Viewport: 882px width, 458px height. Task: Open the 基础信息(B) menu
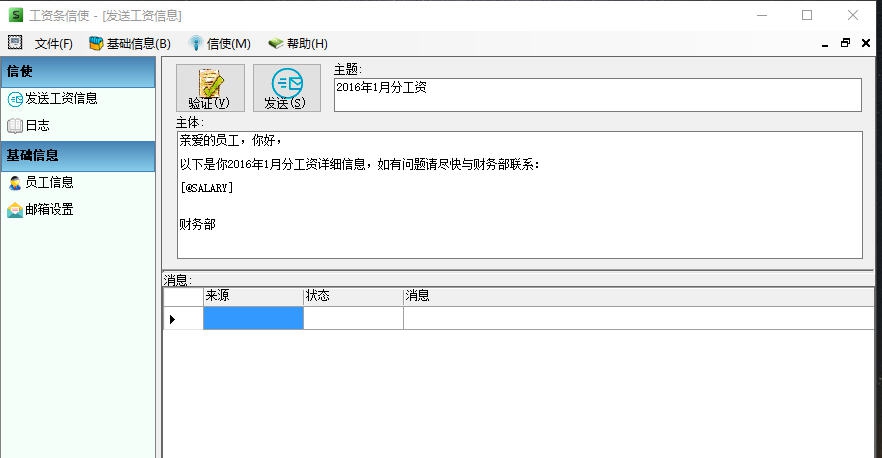point(130,43)
